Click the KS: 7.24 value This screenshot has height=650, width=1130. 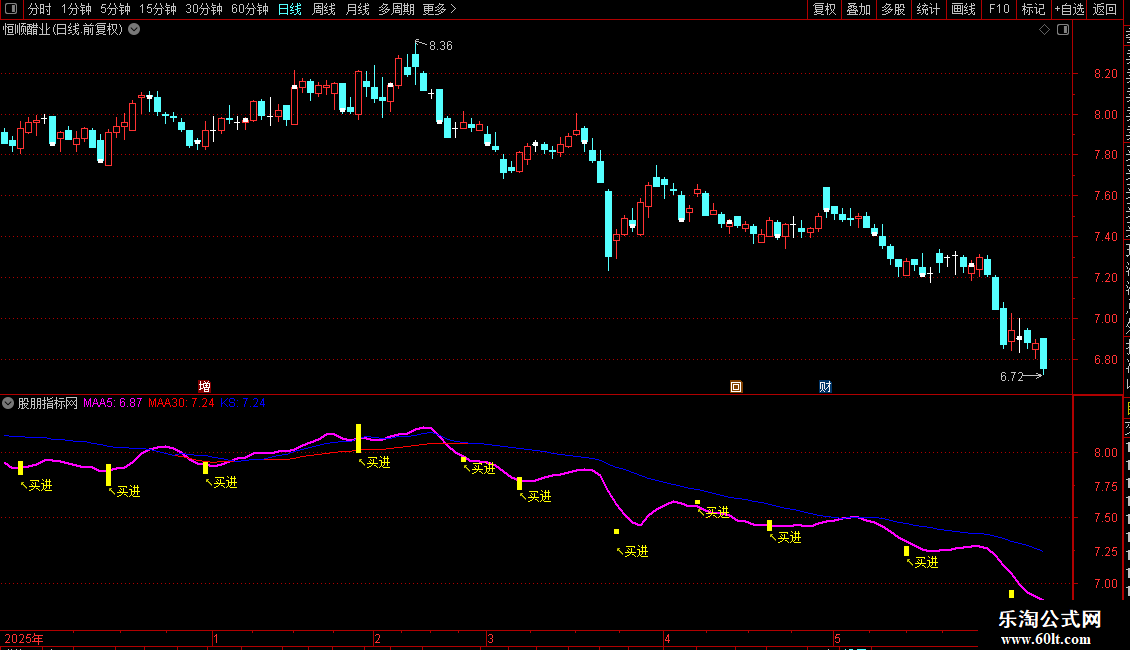click(x=243, y=404)
